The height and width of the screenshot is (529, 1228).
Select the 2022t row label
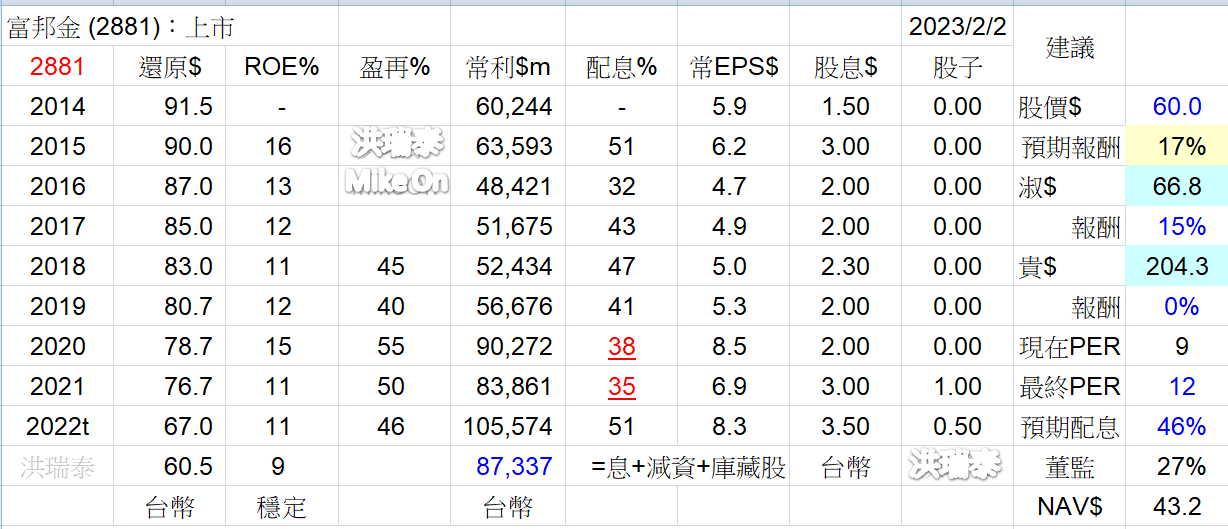[x=59, y=427]
